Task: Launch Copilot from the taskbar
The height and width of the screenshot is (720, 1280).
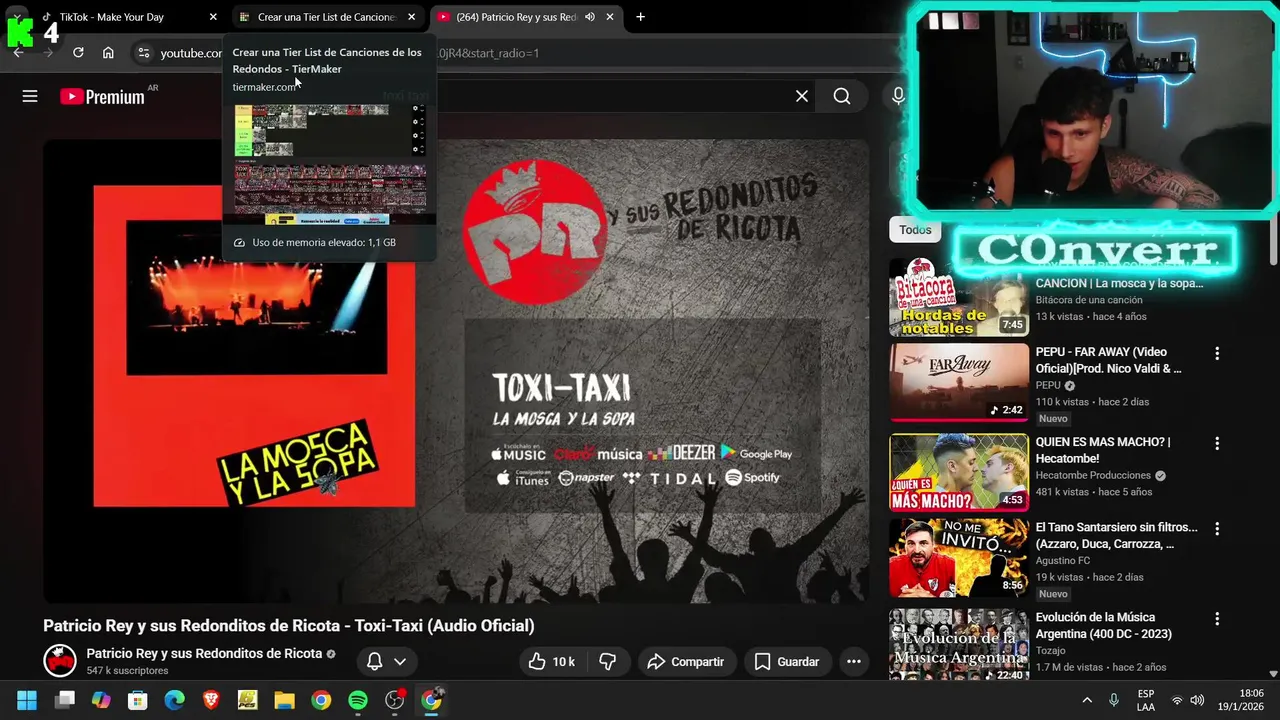Action: click(x=101, y=700)
